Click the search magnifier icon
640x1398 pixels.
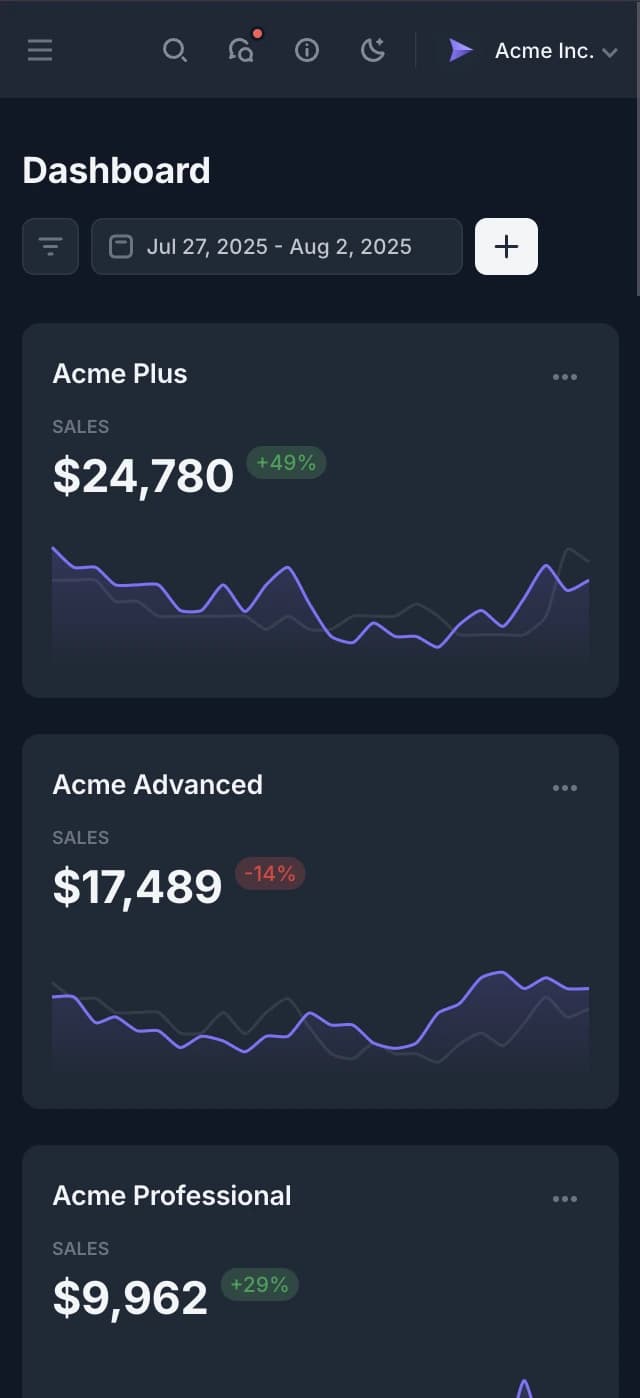[x=174, y=50]
